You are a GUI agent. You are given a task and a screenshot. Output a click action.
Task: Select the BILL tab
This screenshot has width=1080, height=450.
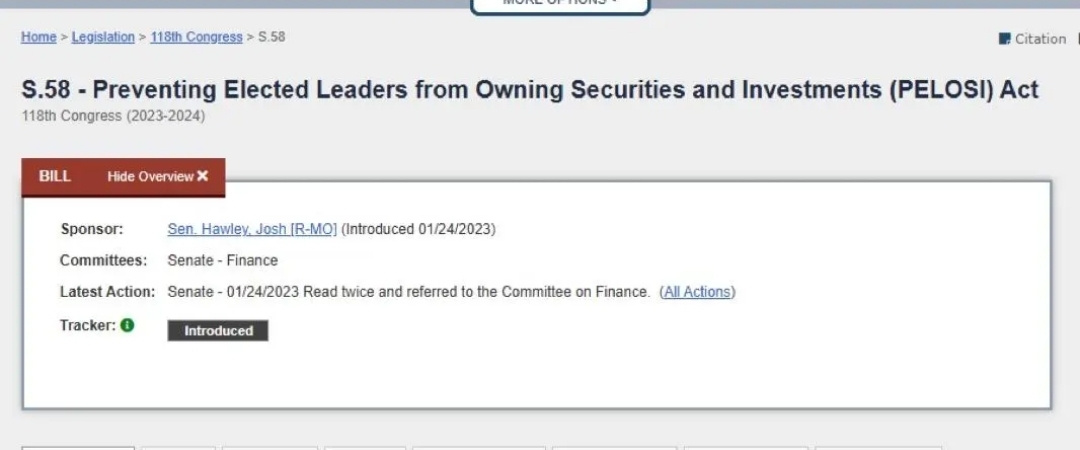55,176
